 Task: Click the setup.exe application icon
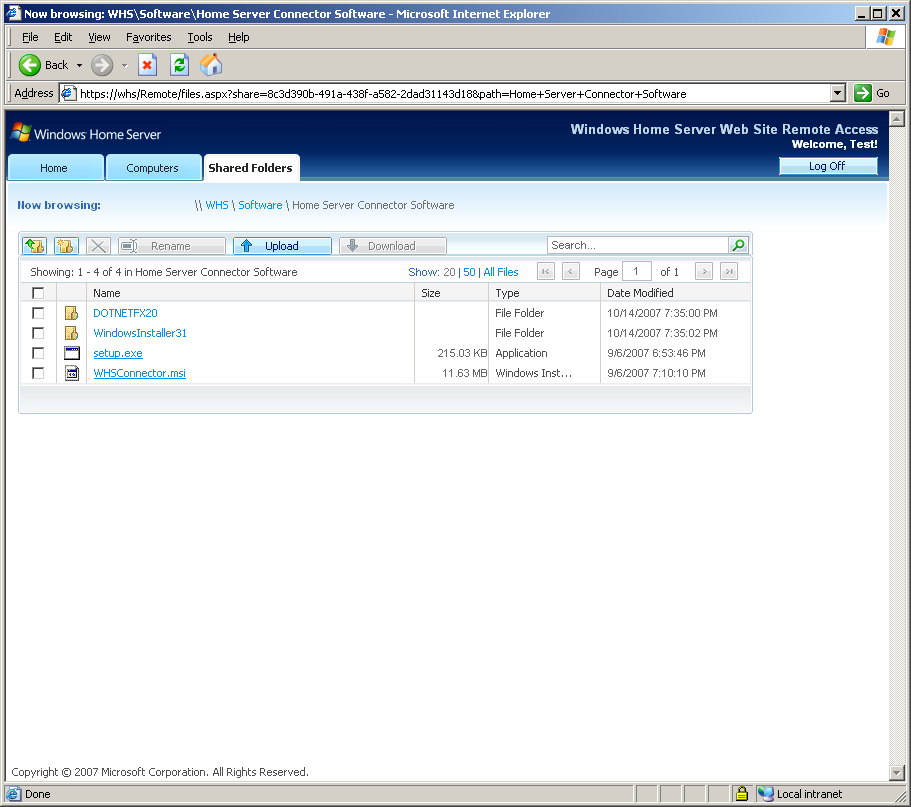point(71,353)
